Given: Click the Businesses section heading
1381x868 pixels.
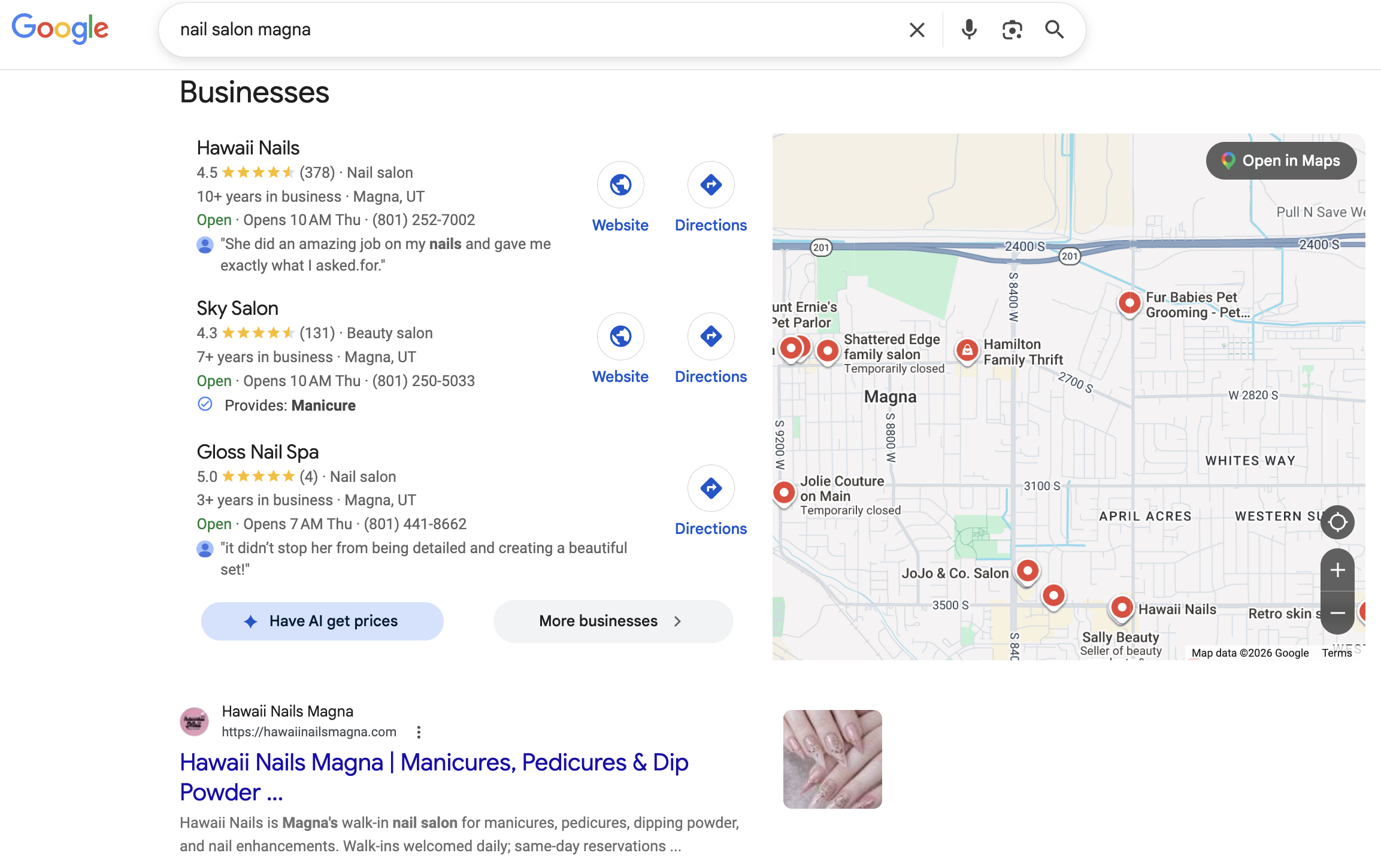Looking at the screenshot, I should coord(255,92).
